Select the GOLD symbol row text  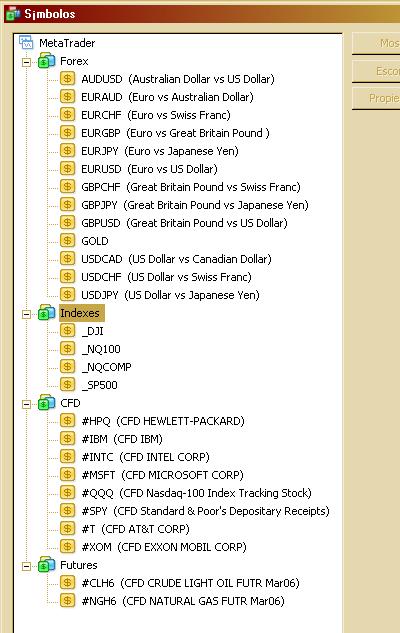tap(95, 241)
